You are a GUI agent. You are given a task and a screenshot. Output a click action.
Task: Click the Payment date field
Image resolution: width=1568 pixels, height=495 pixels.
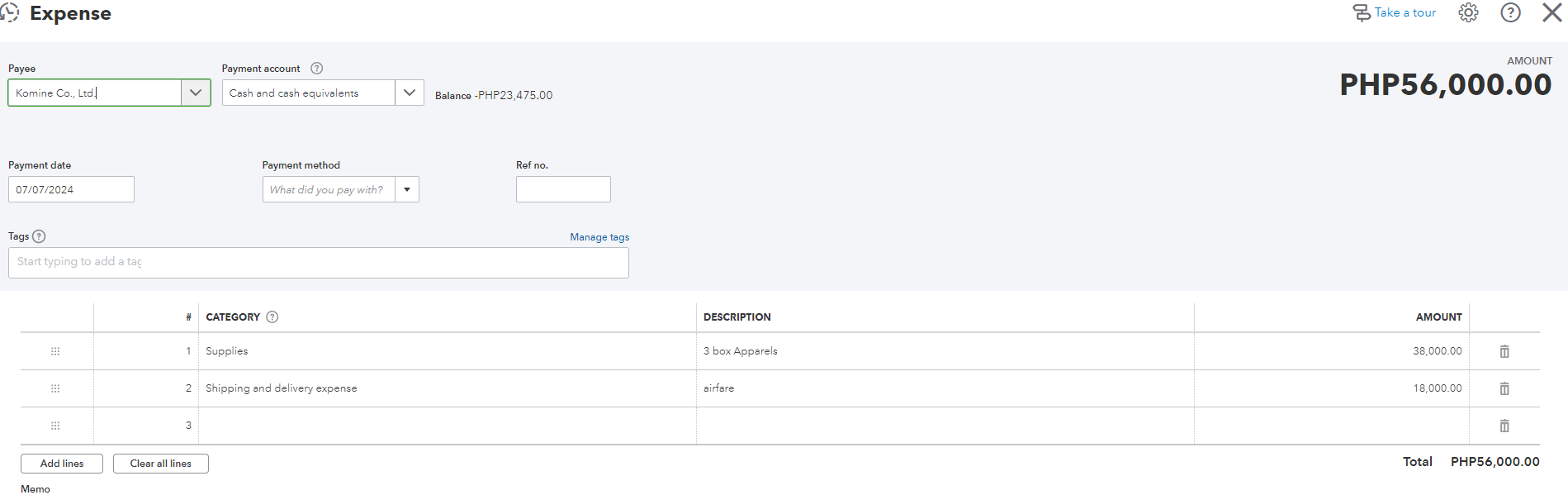click(71, 189)
